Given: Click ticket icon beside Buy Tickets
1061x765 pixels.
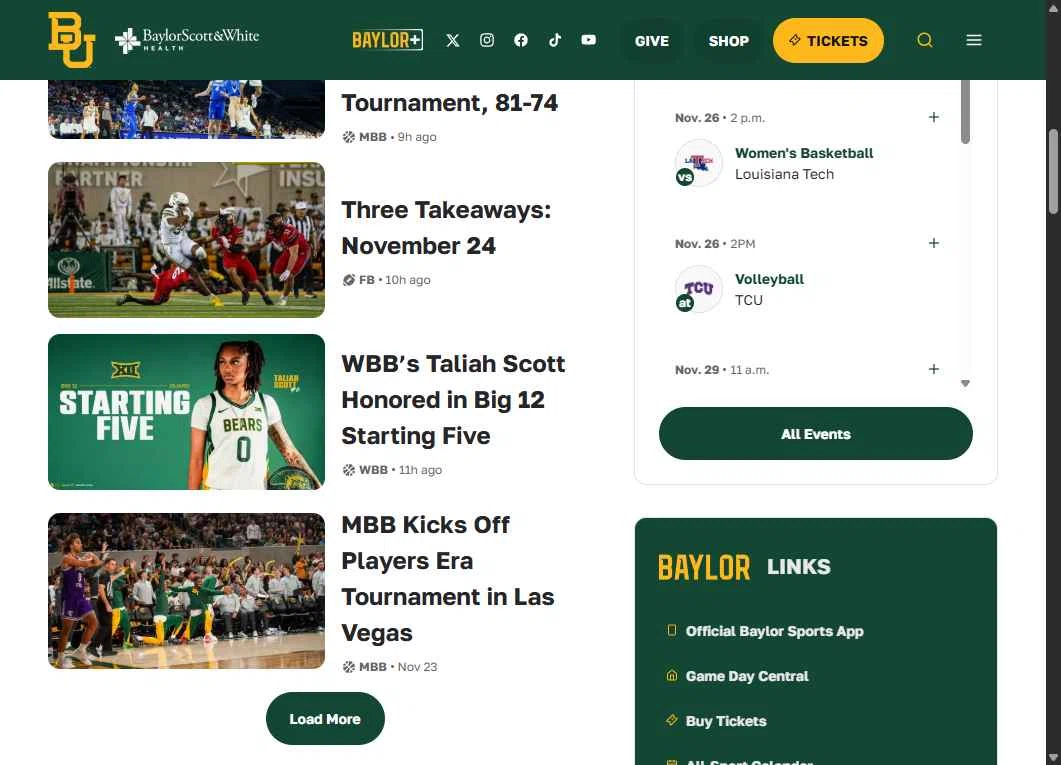Looking at the screenshot, I should pyautogui.click(x=671, y=720).
